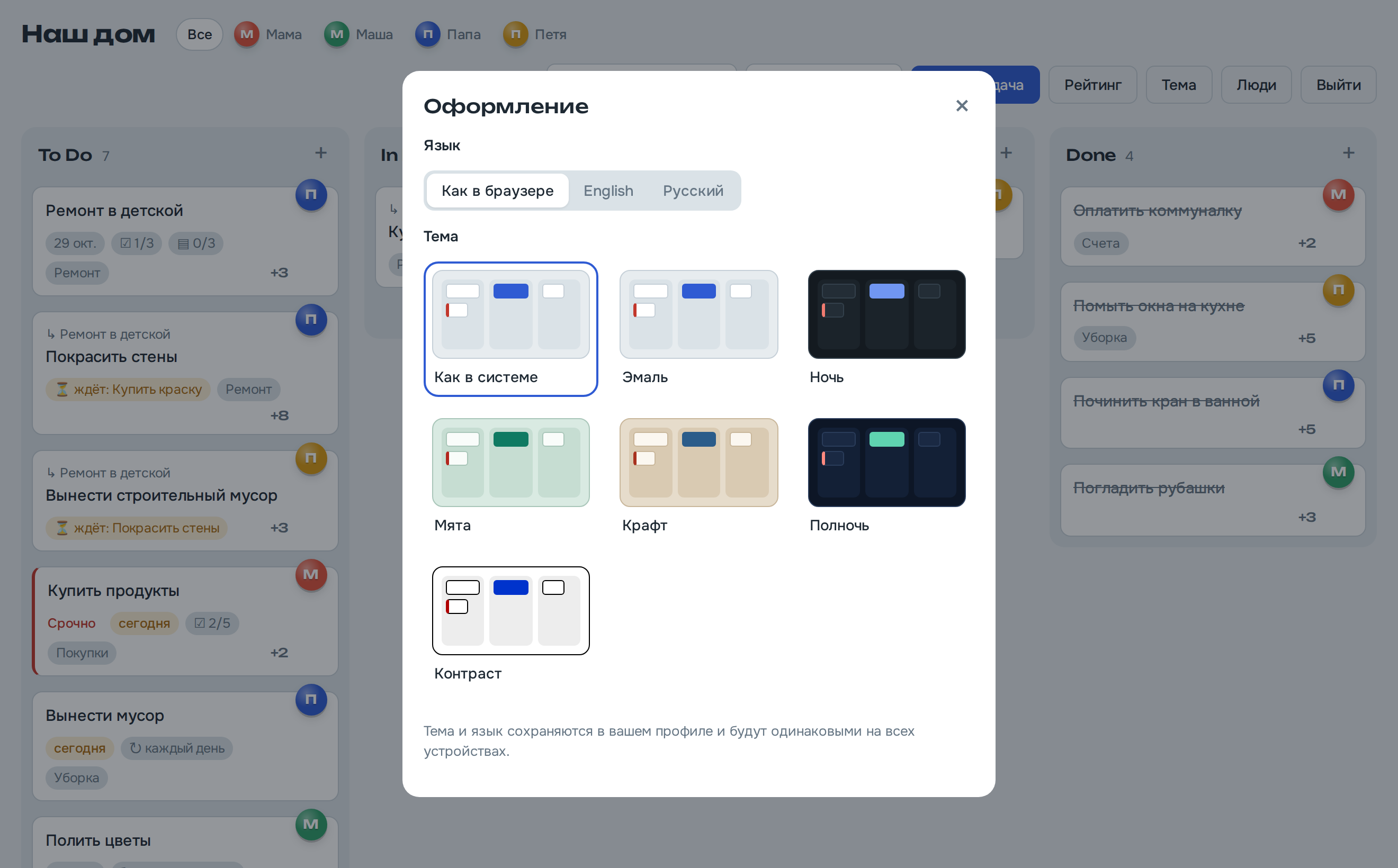The image size is (1398, 868).
Task: Click 'каждый день' recurrence chip
Action: (x=177, y=748)
